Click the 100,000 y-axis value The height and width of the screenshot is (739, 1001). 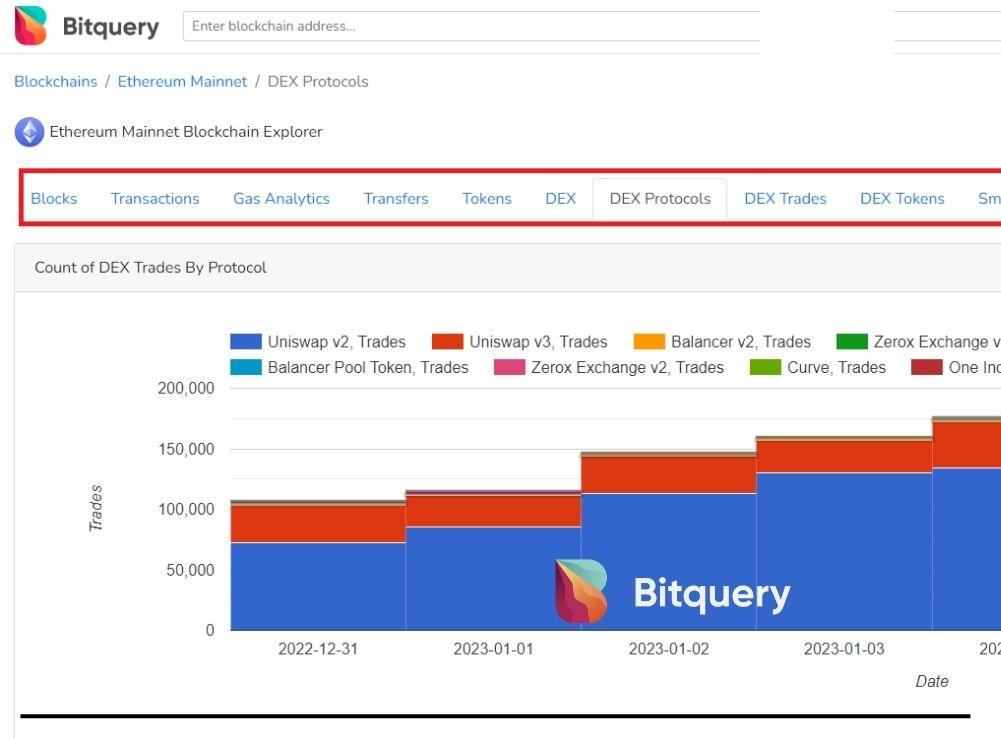(186, 509)
